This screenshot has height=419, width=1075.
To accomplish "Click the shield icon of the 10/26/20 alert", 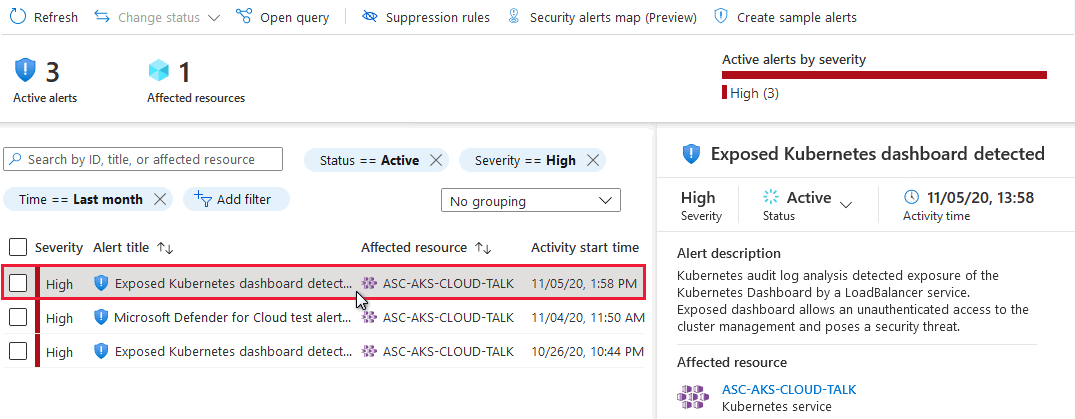I will click(x=101, y=351).
